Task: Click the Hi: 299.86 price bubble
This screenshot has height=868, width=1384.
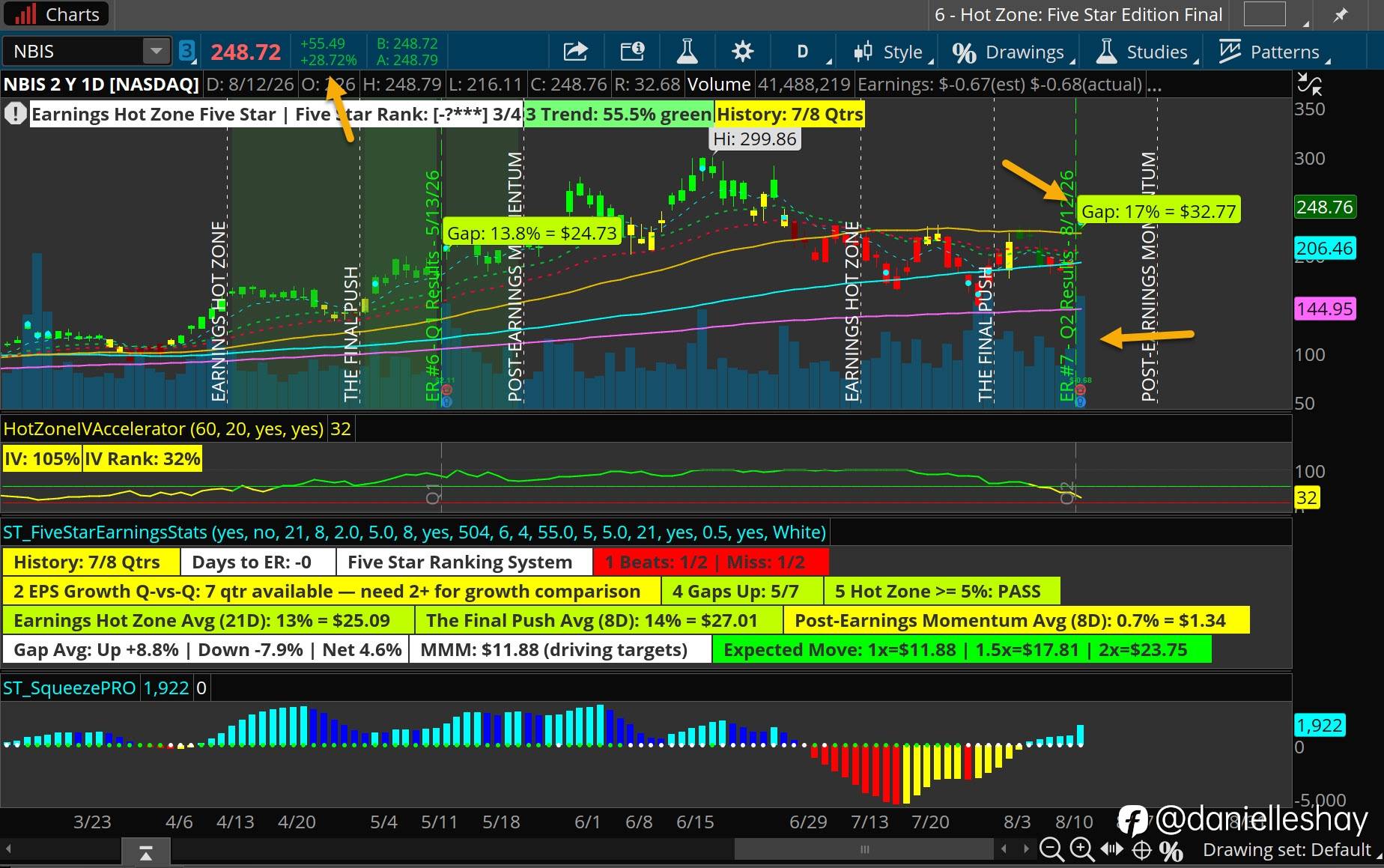Action: (755, 139)
